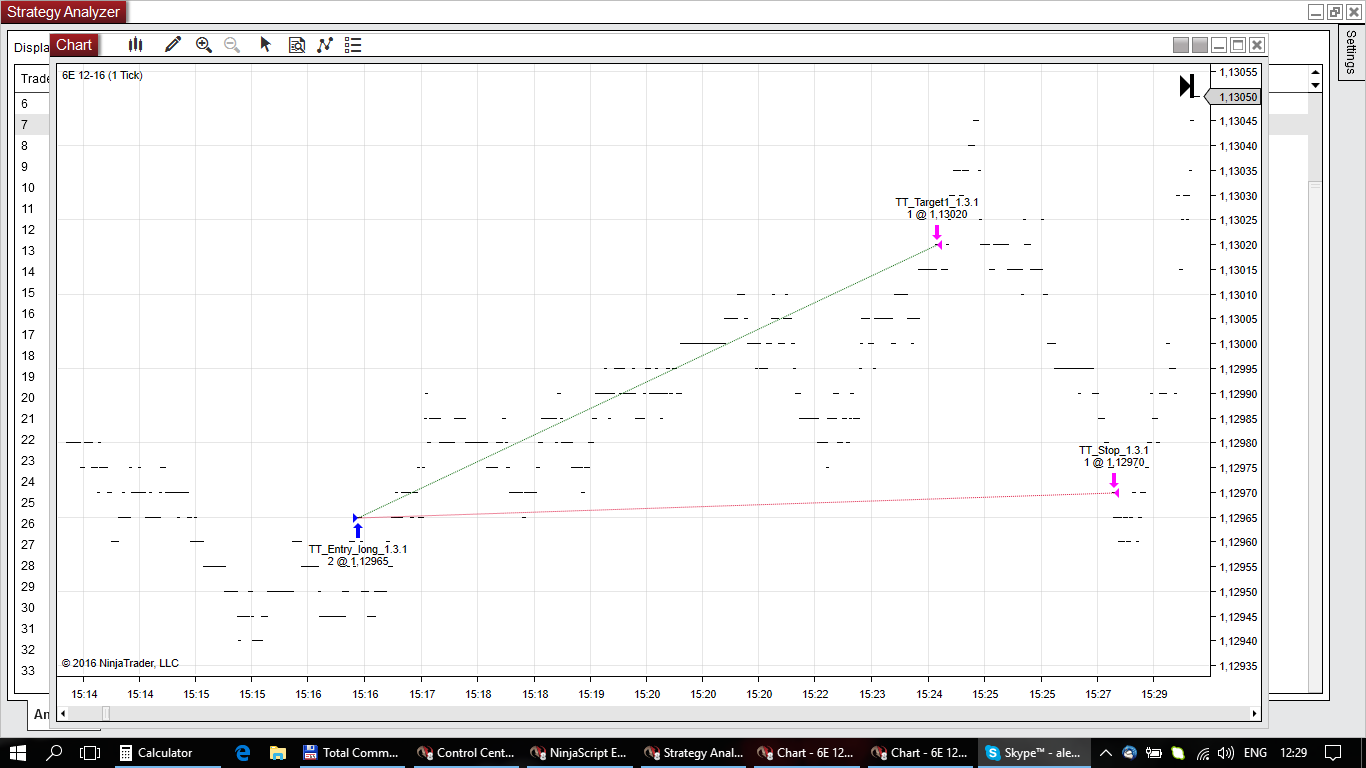Click the scroll-to-last-bar icon on chart
This screenshot has width=1366, height=768.
pos(1187,86)
